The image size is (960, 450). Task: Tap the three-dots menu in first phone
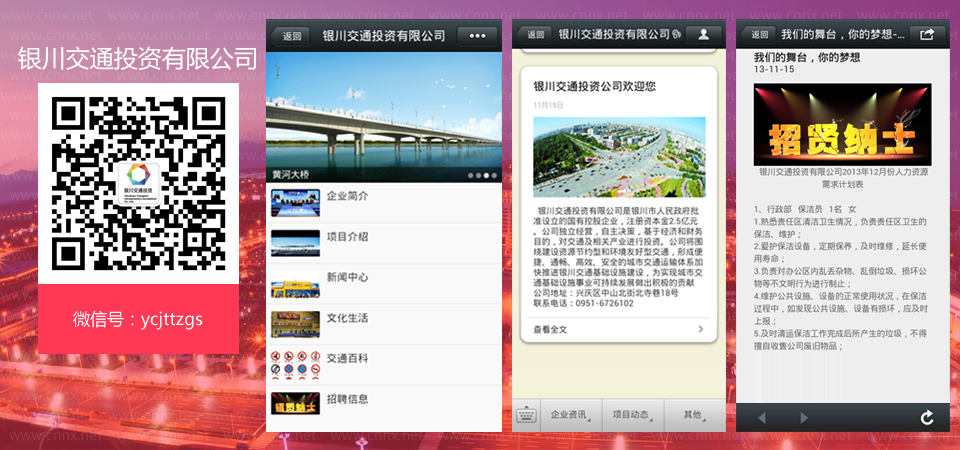pyautogui.click(x=477, y=36)
